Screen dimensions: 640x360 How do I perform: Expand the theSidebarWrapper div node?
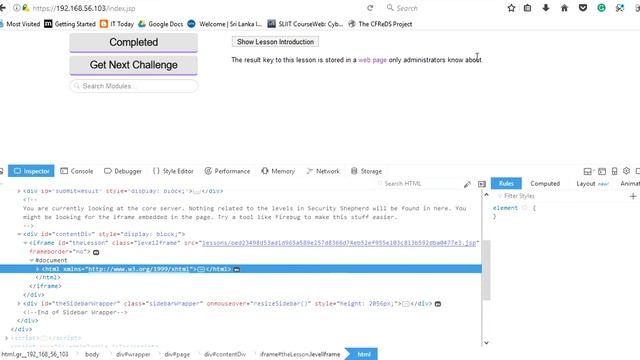pos(19,304)
